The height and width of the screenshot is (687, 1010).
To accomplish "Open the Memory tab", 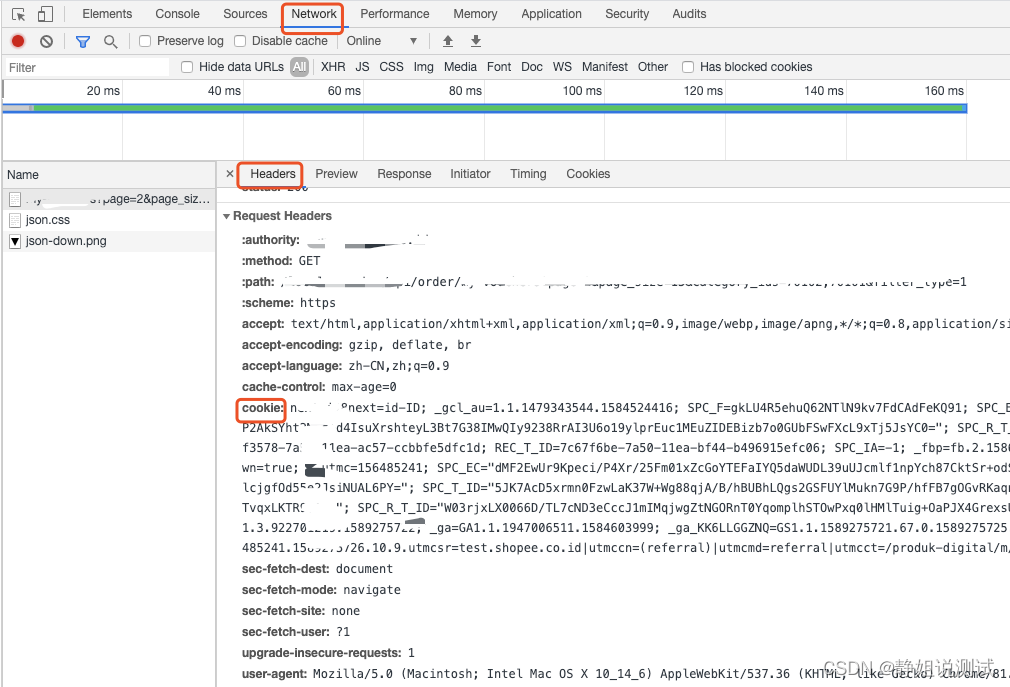I will 475,14.
